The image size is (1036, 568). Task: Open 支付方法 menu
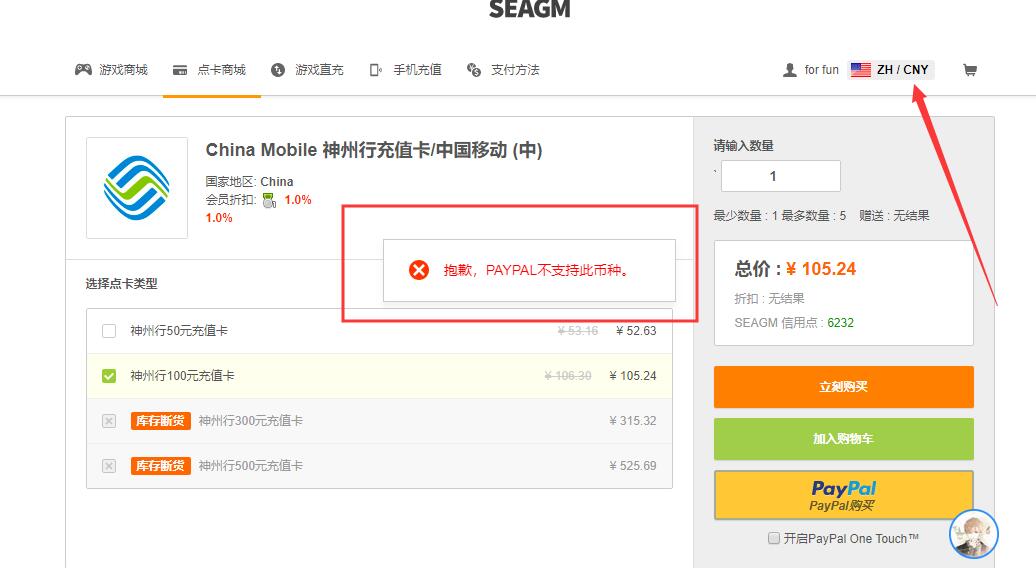(x=515, y=70)
